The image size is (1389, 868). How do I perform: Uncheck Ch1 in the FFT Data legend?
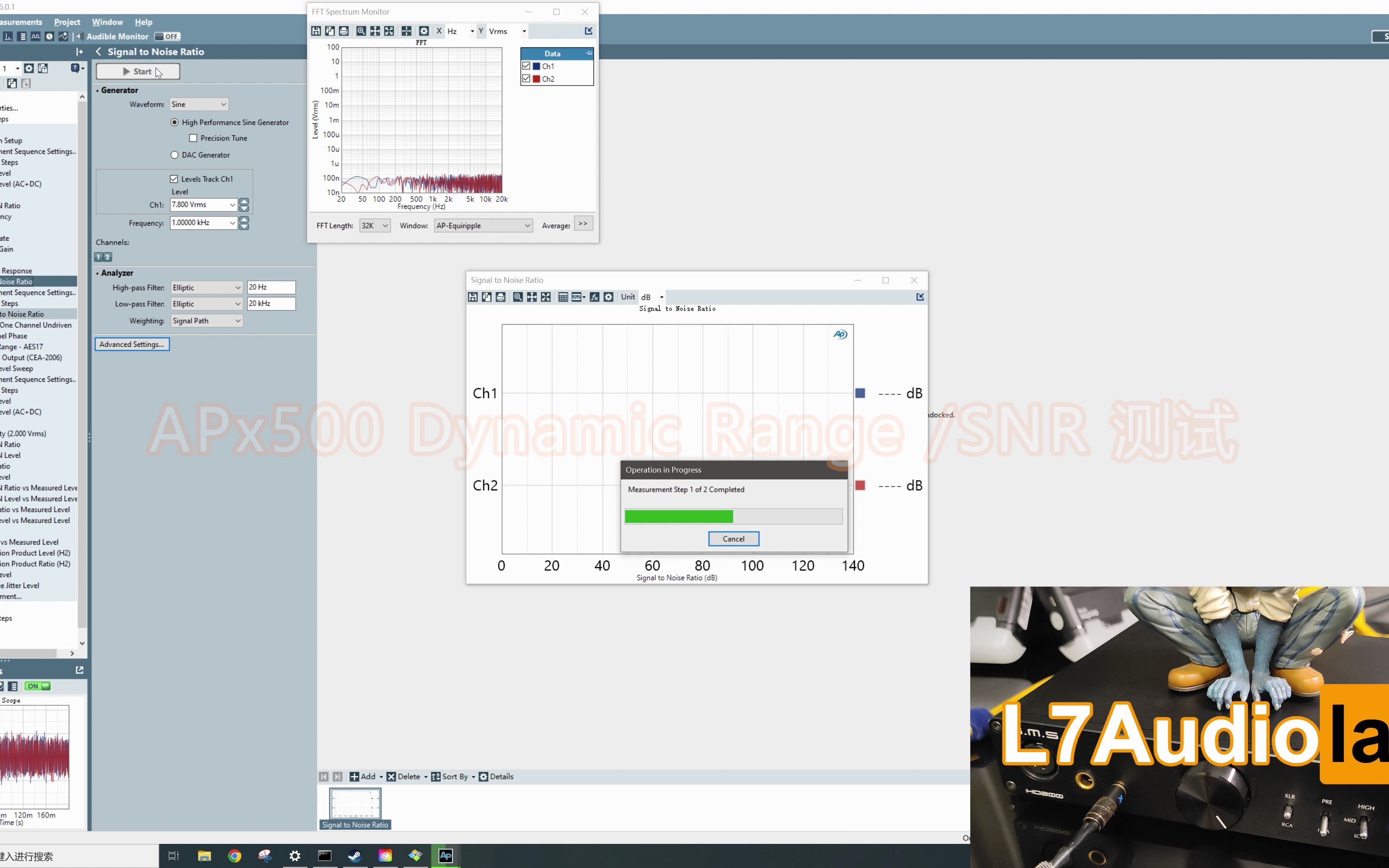tap(527, 66)
